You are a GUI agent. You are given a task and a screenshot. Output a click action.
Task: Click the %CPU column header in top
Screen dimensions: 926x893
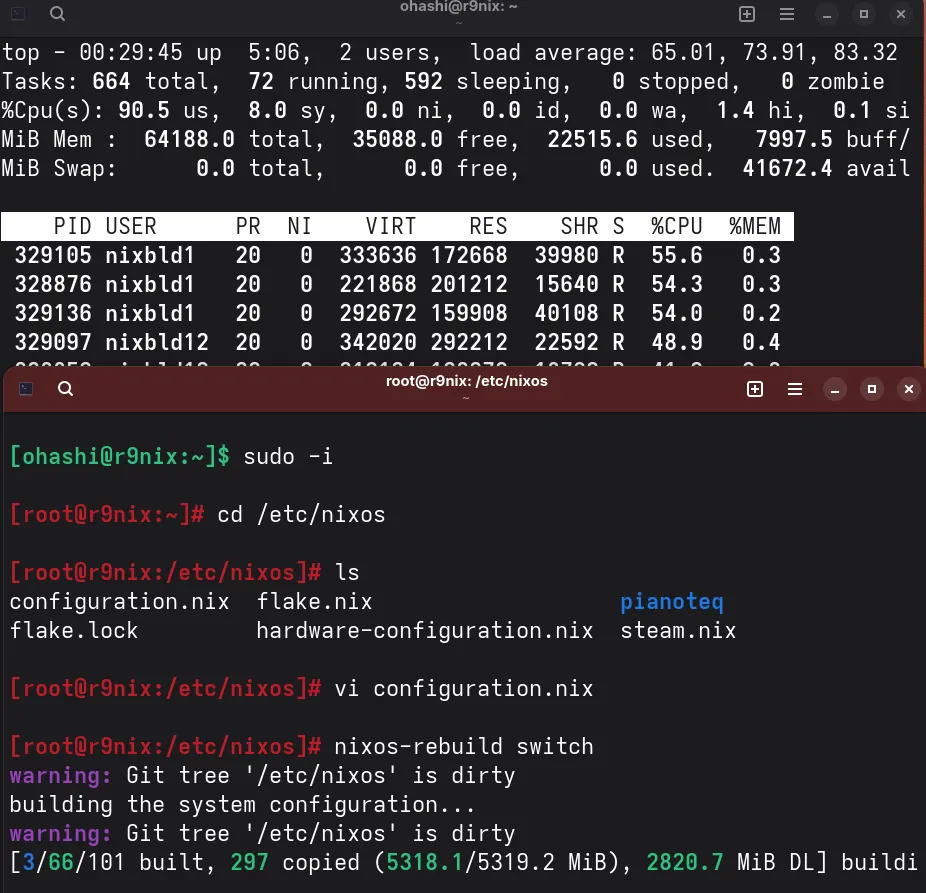tap(677, 227)
